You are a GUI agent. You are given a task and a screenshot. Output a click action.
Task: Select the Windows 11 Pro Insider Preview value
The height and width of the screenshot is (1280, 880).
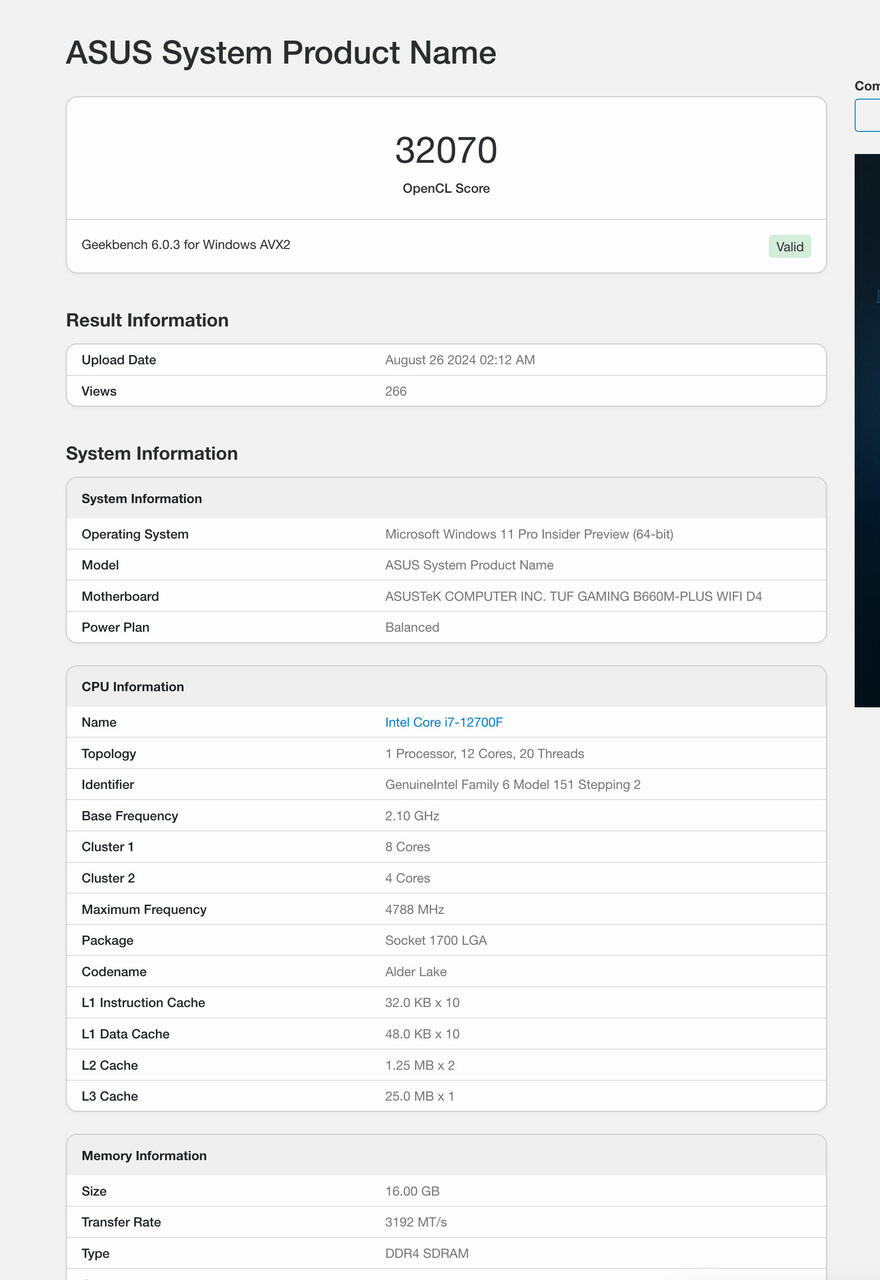point(529,534)
